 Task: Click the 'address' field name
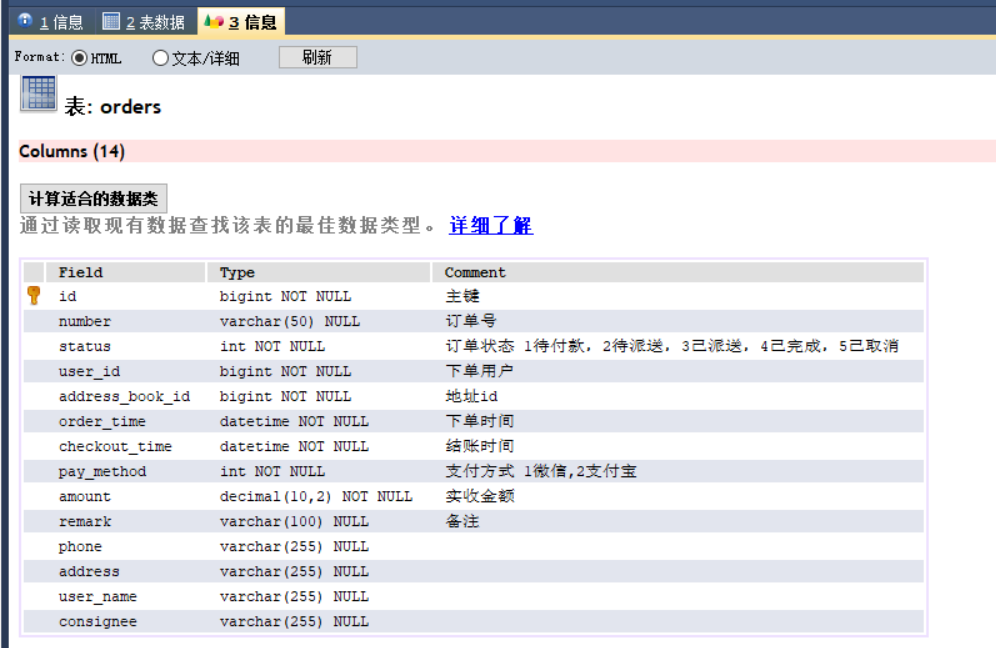(x=89, y=571)
